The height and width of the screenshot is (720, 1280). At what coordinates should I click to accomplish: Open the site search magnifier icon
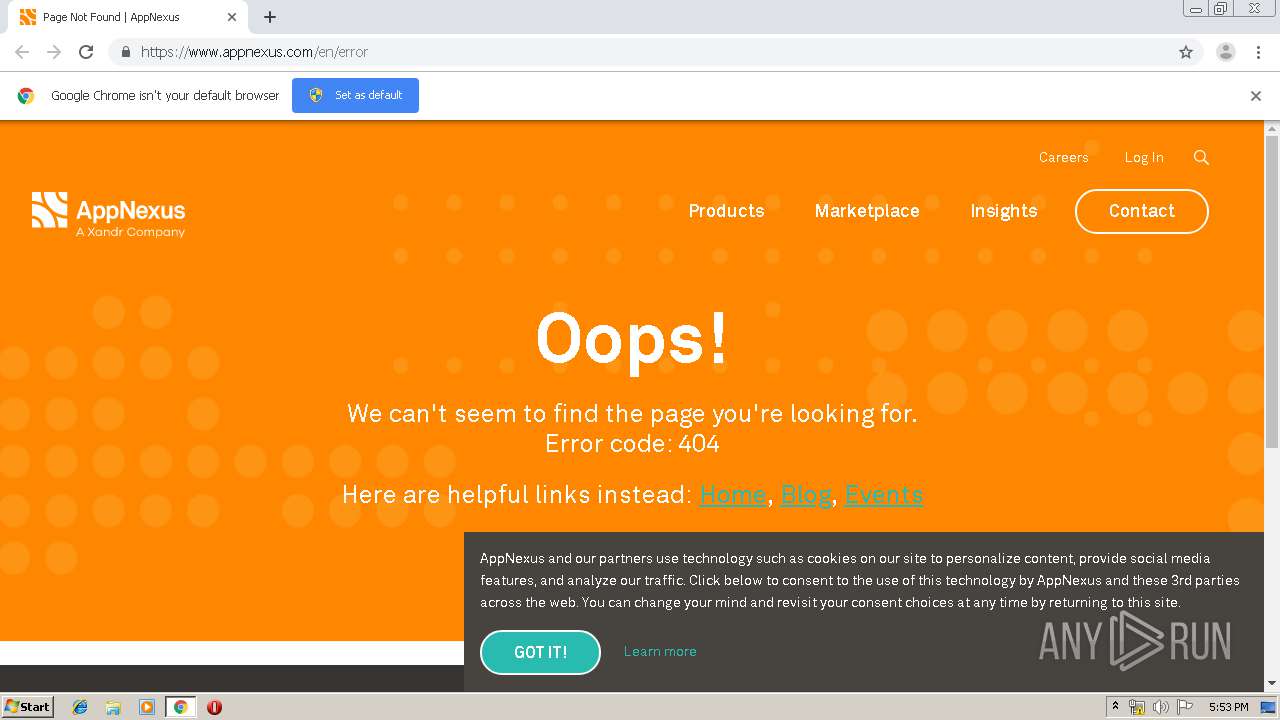click(1201, 157)
